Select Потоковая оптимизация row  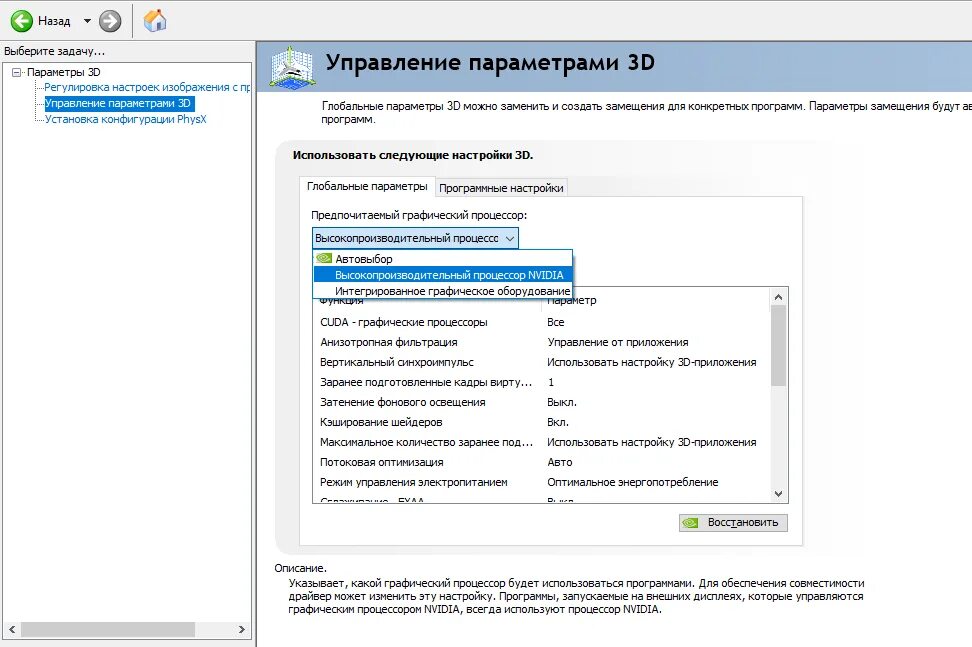pyautogui.click(x=542, y=462)
